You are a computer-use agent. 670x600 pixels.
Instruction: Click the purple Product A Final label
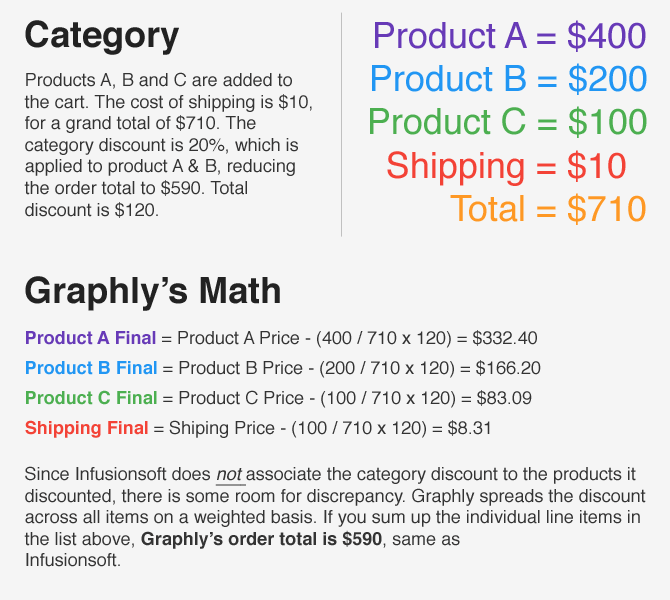91,338
